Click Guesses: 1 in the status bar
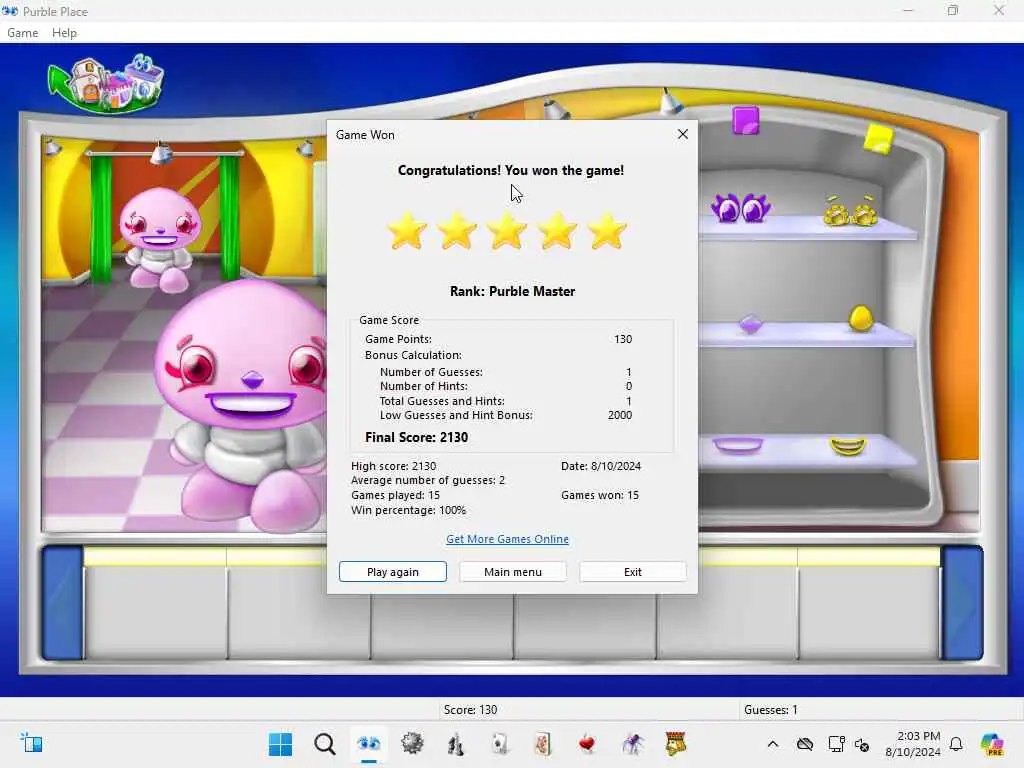 771,709
